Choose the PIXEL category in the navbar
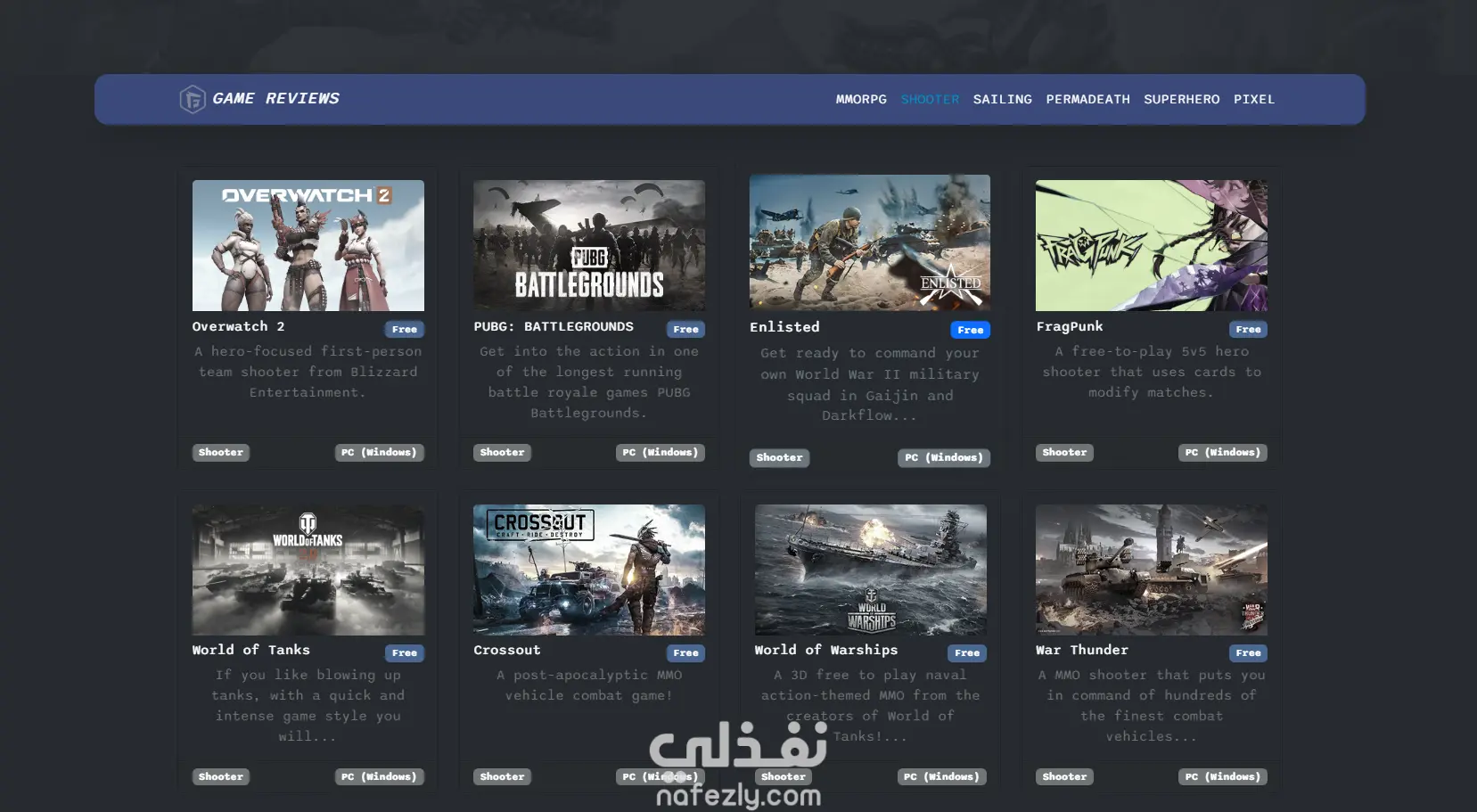The height and width of the screenshot is (812, 1477). coord(1254,99)
